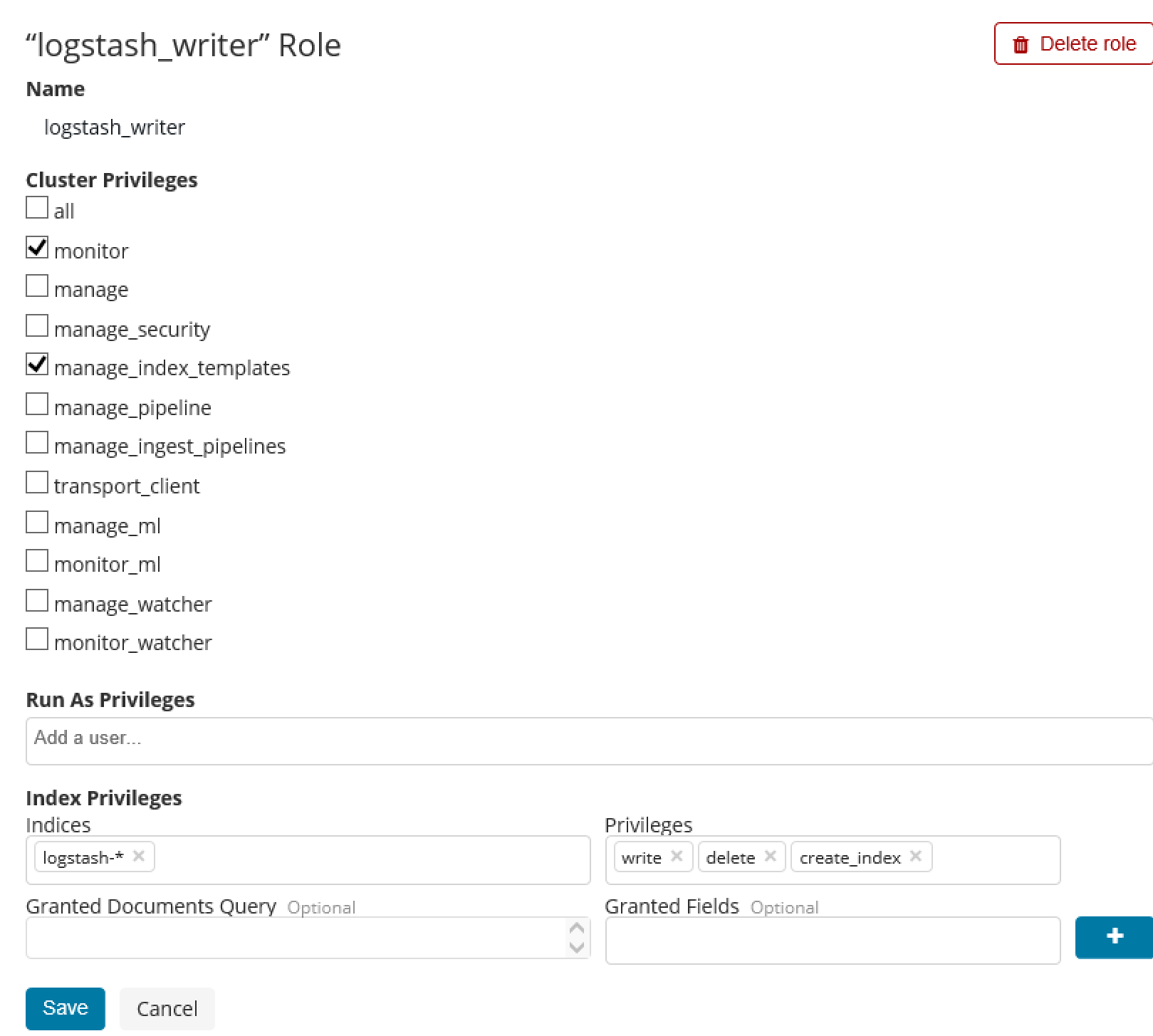
Task: Save the role changes
Action: [66, 1008]
